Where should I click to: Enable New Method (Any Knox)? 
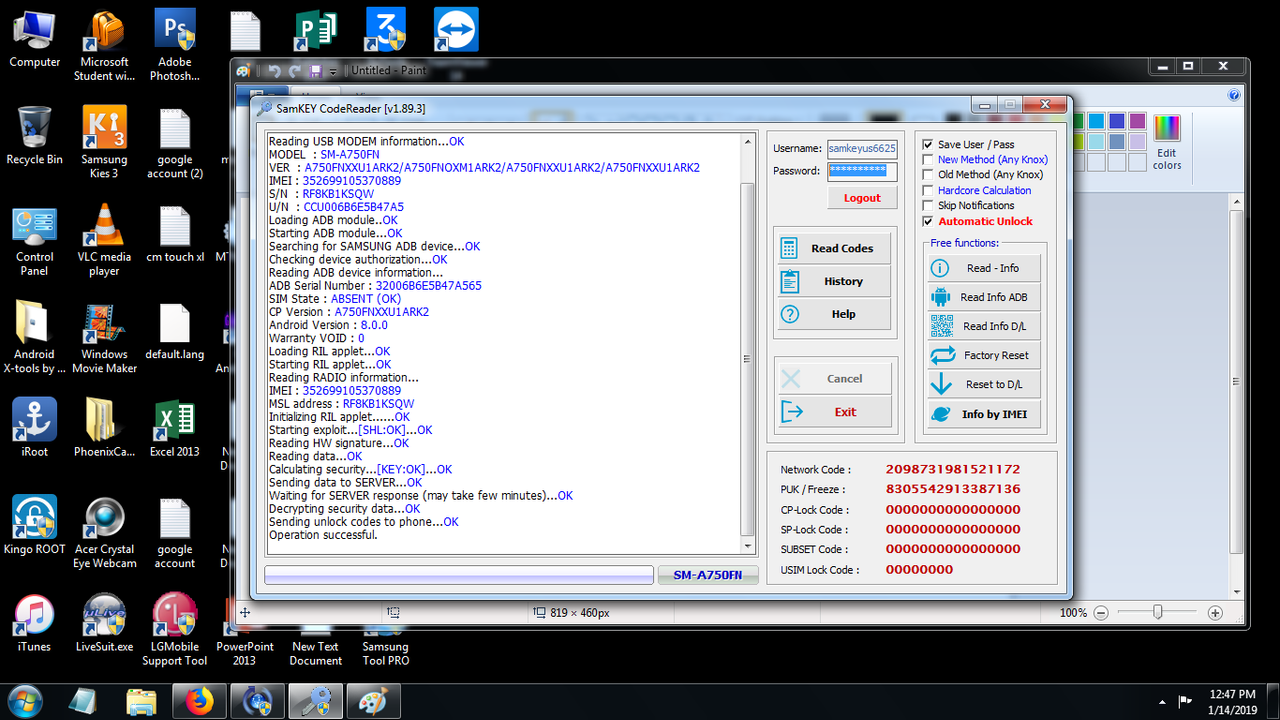tap(928, 160)
